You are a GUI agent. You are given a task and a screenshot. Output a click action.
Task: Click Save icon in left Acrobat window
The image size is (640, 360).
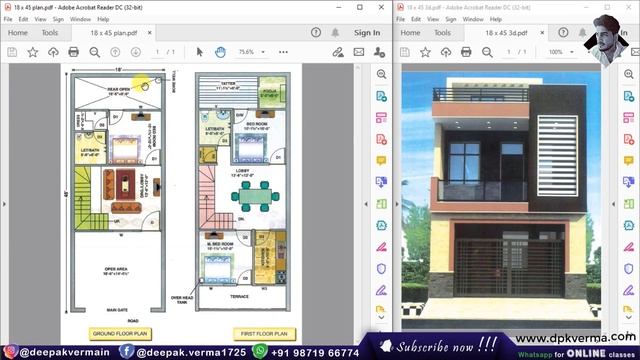pyautogui.click(x=12, y=52)
